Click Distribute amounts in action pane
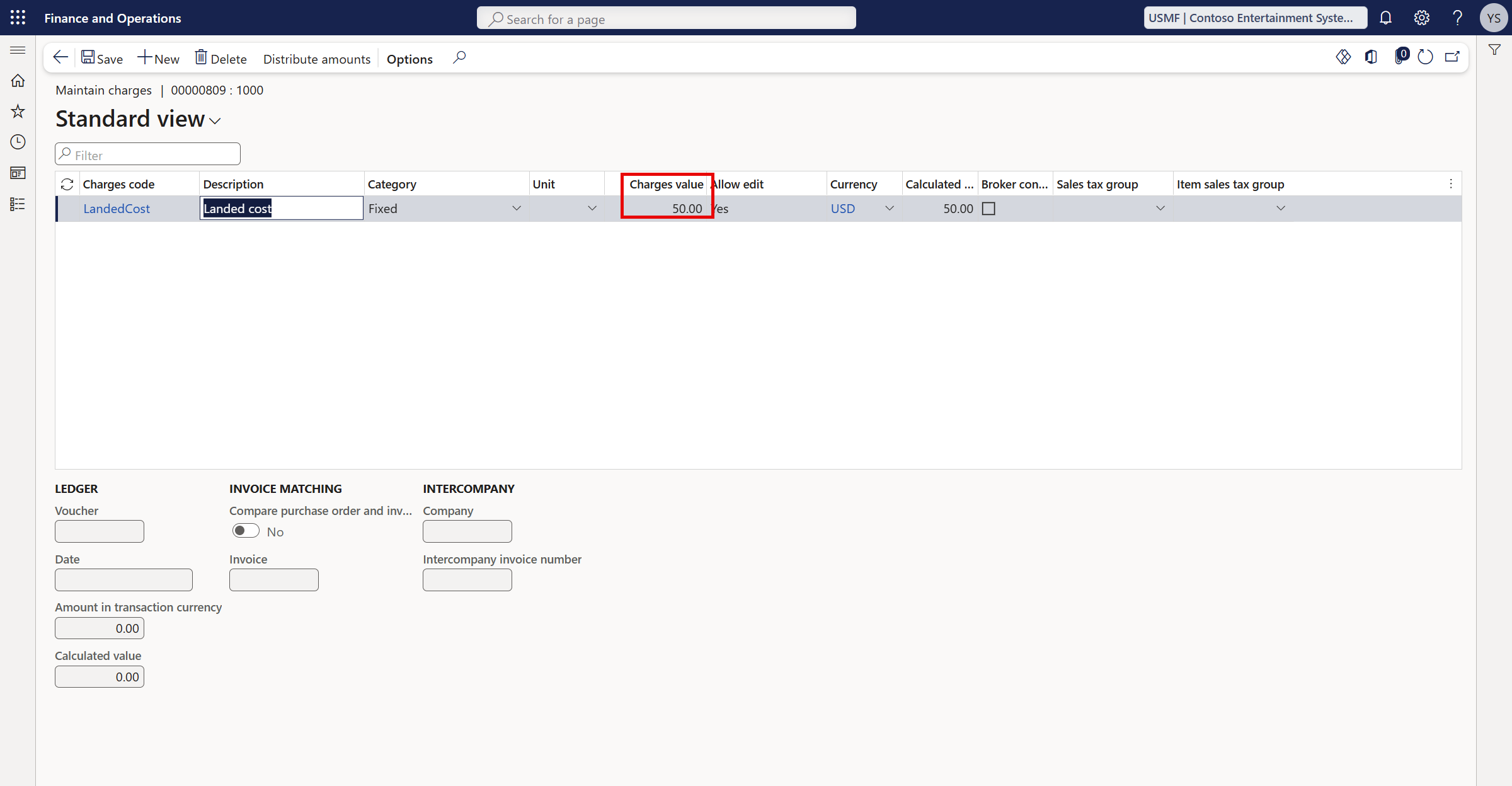This screenshot has height=786, width=1512. click(x=317, y=59)
